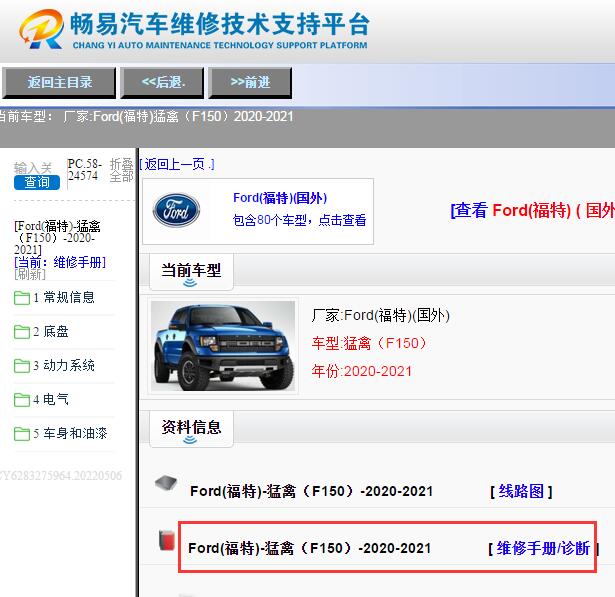615x597 pixels.
Task: Click folder icon for 1 常规信息
Action: pyautogui.click(x=22, y=298)
